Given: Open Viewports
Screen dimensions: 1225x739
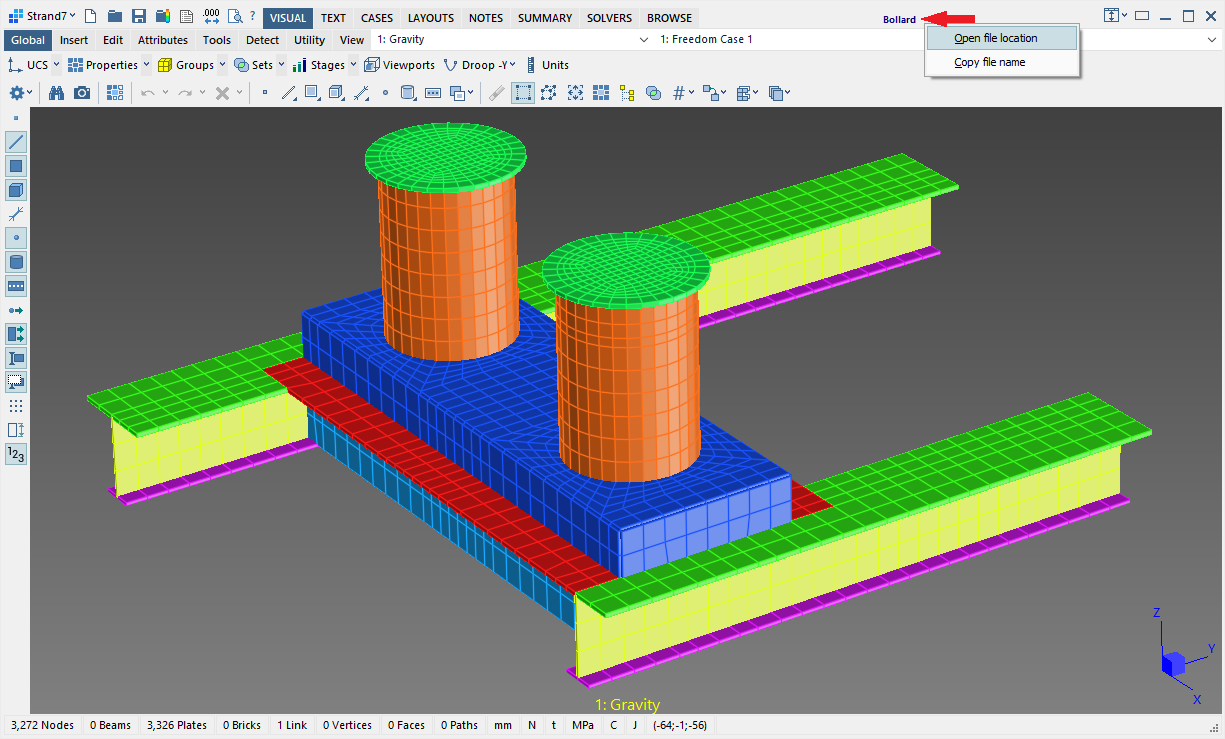Looking at the screenshot, I should tap(399, 65).
